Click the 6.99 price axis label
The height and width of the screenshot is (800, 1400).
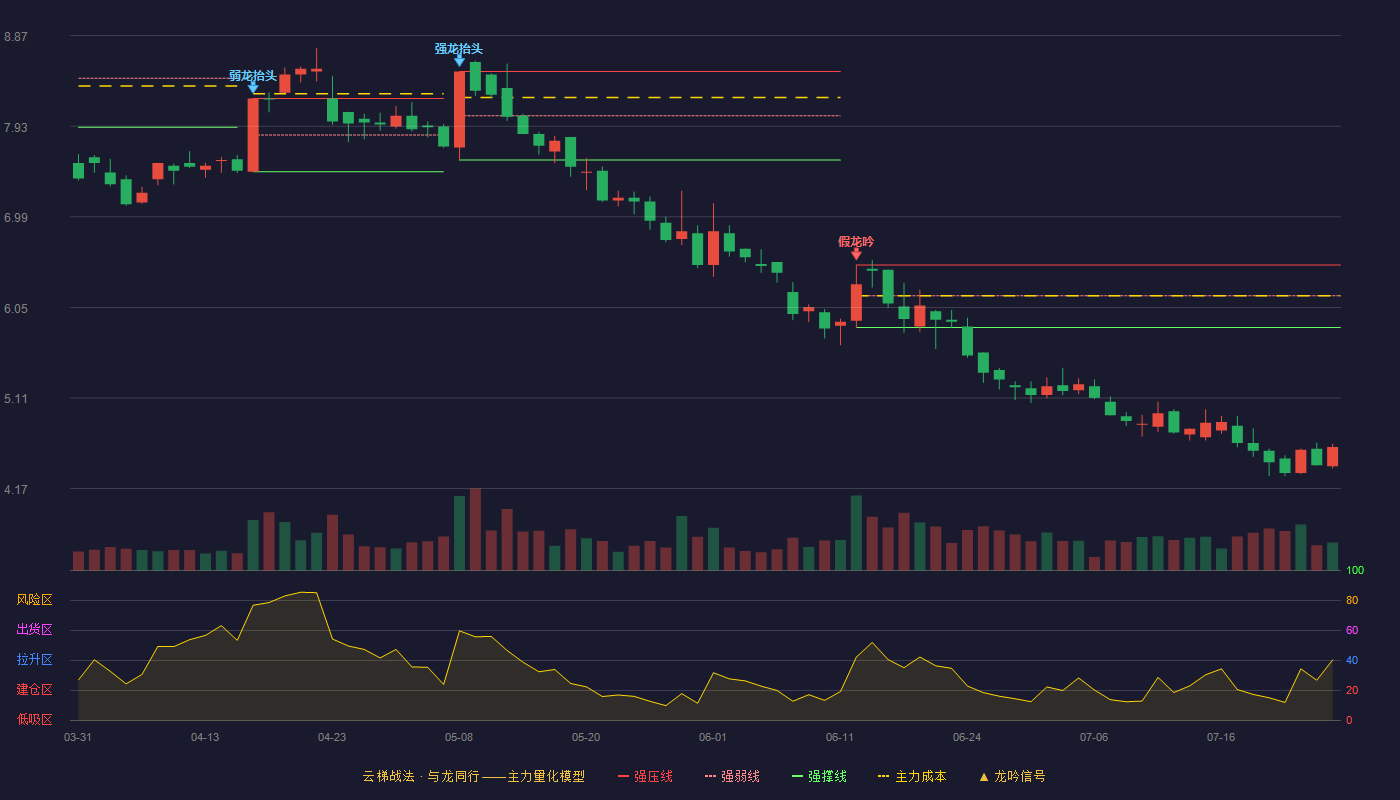16,218
